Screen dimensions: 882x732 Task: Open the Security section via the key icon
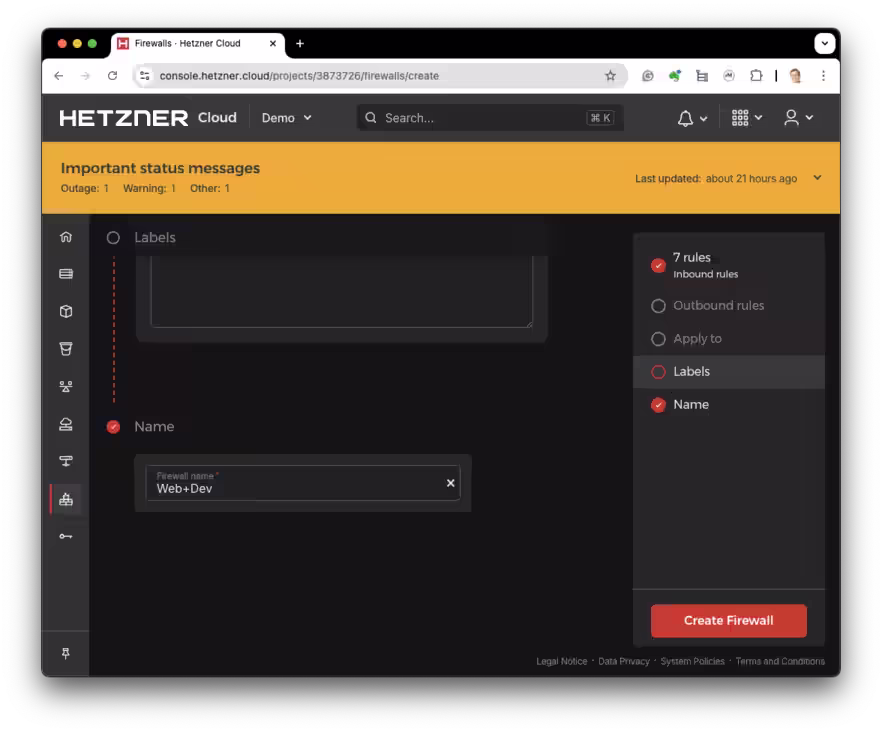click(x=65, y=535)
